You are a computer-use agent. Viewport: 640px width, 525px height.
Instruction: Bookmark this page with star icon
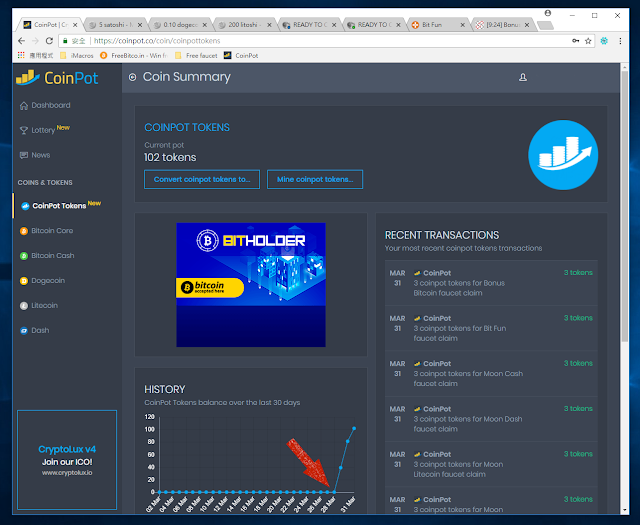tap(588, 41)
